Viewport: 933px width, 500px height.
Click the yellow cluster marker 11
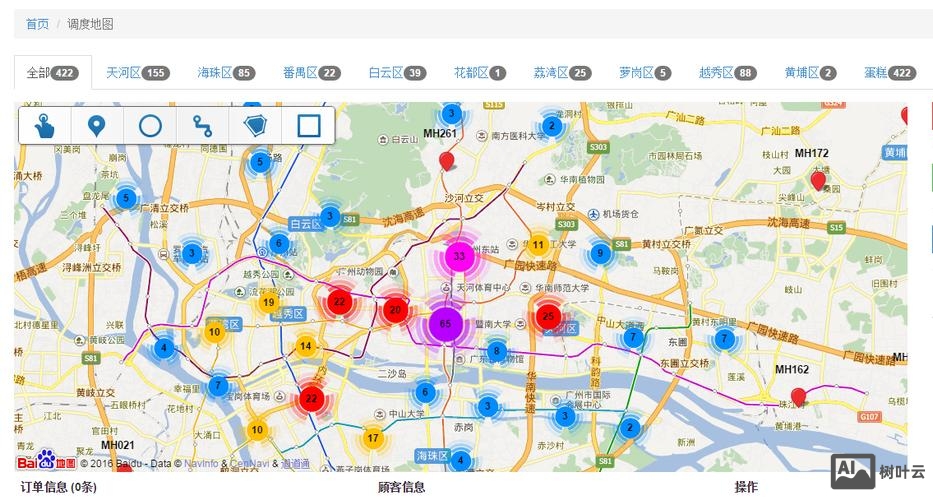point(538,245)
